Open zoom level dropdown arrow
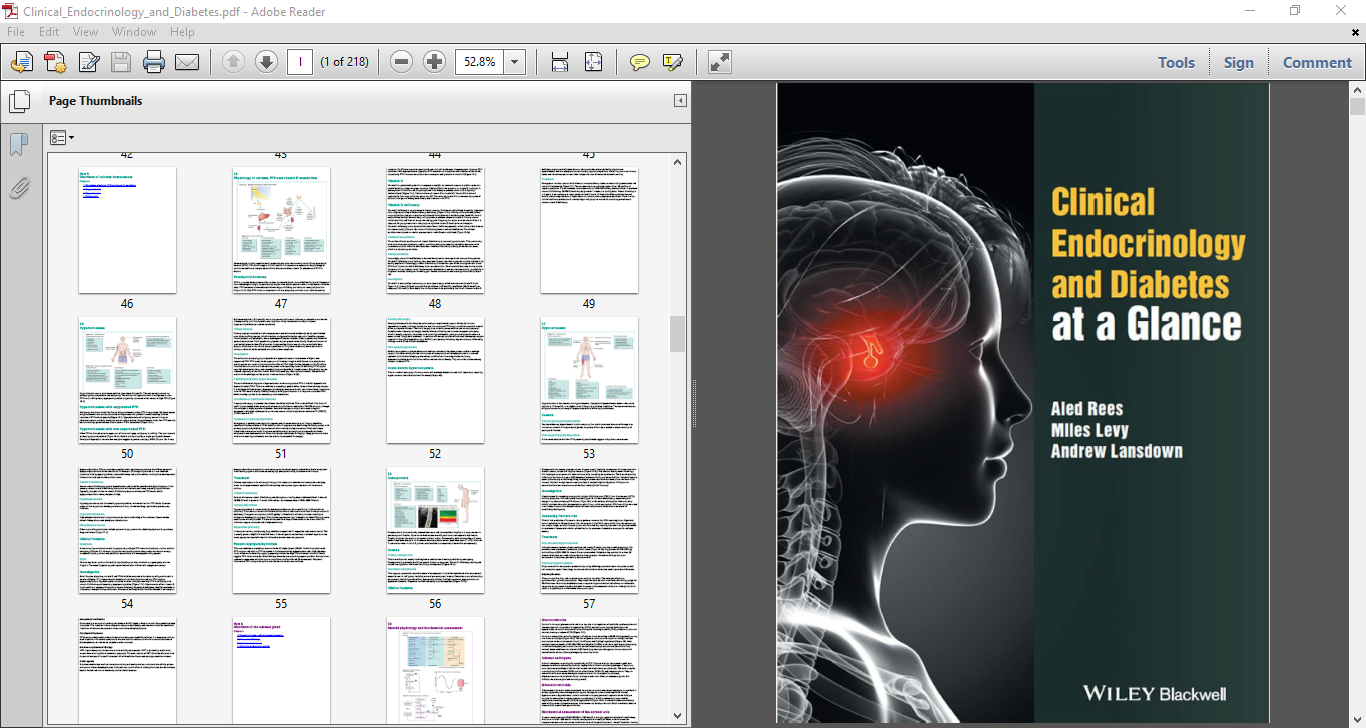 pyautogui.click(x=516, y=62)
